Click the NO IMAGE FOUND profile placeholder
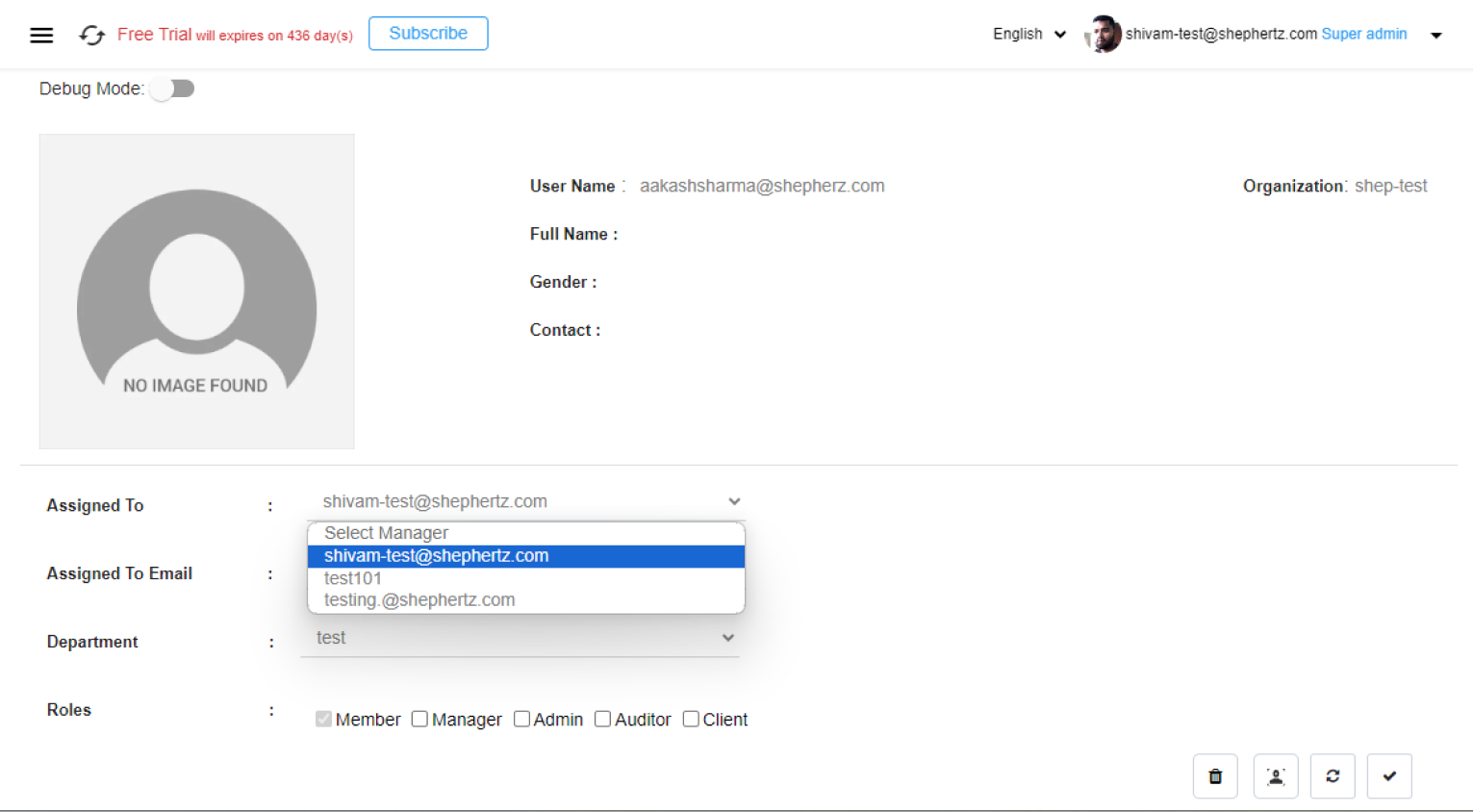This screenshot has height=812, width=1473. pos(196,292)
